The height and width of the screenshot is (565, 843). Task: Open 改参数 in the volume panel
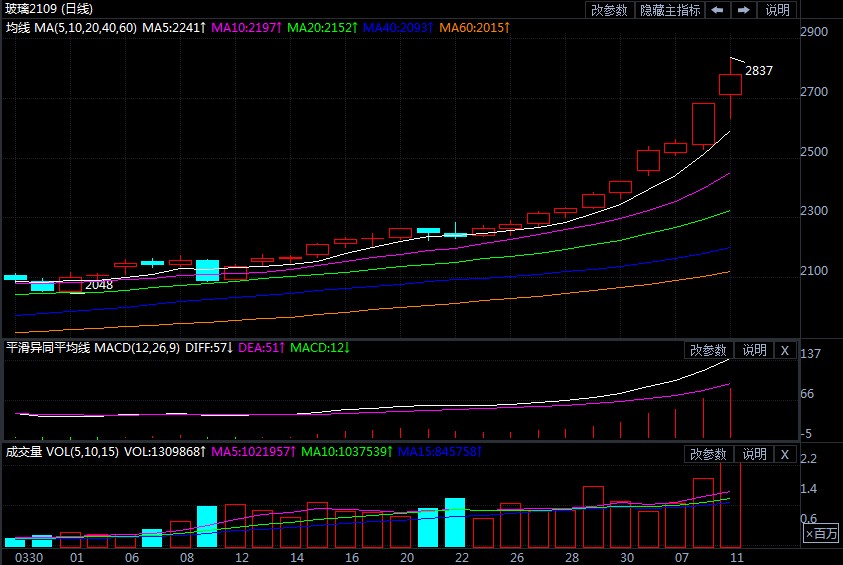pyautogui.click(x=708, y=454)
